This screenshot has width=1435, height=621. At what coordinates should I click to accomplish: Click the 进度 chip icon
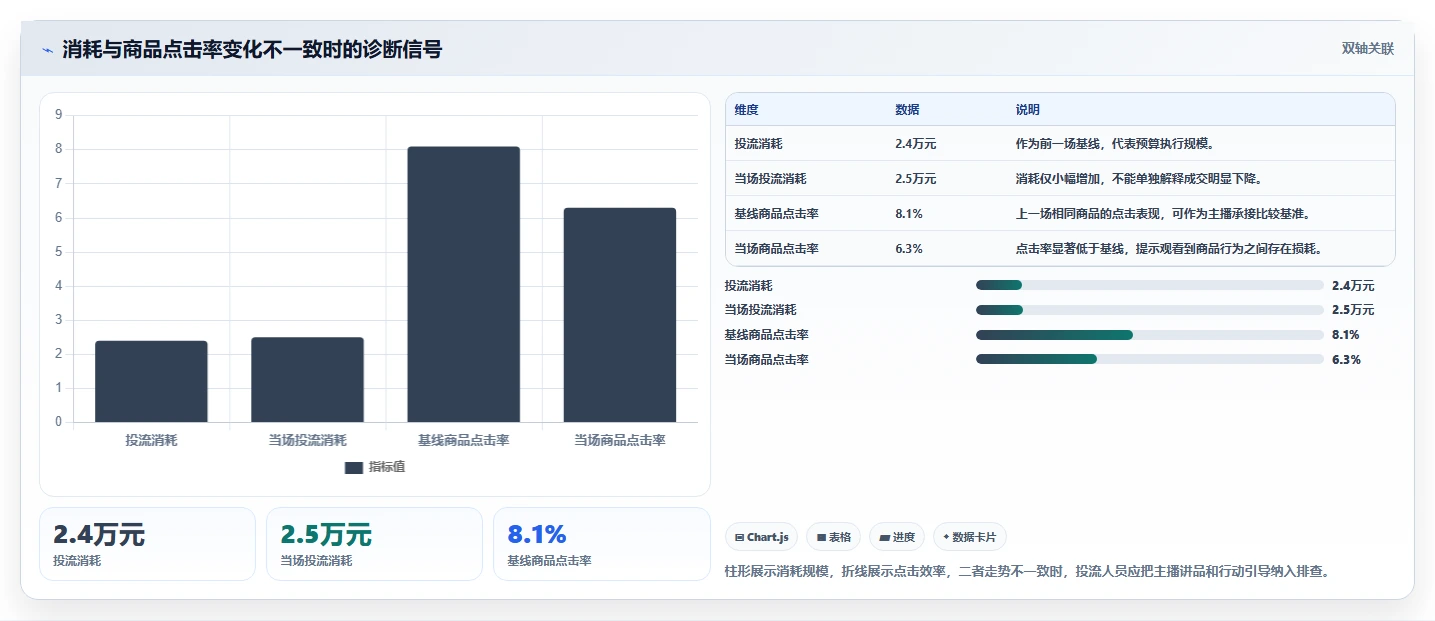tap(884, 538)
